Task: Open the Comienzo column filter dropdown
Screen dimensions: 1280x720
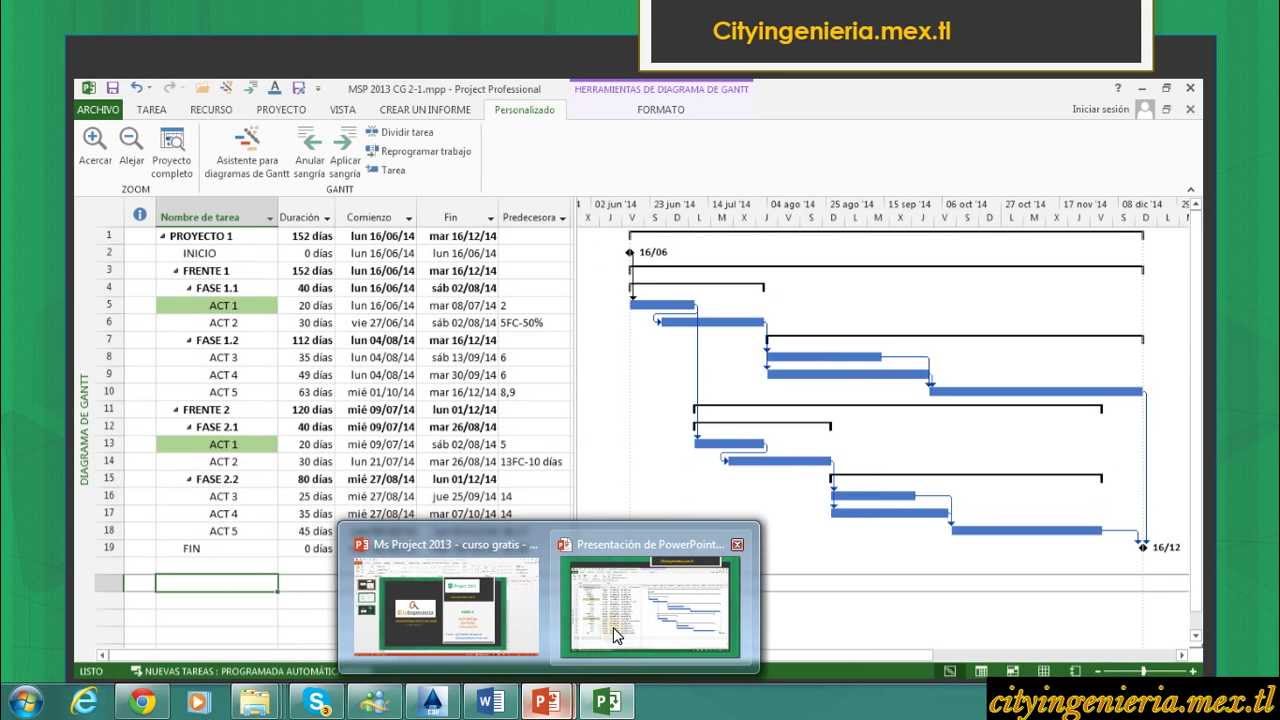Action: click(408, 218)
